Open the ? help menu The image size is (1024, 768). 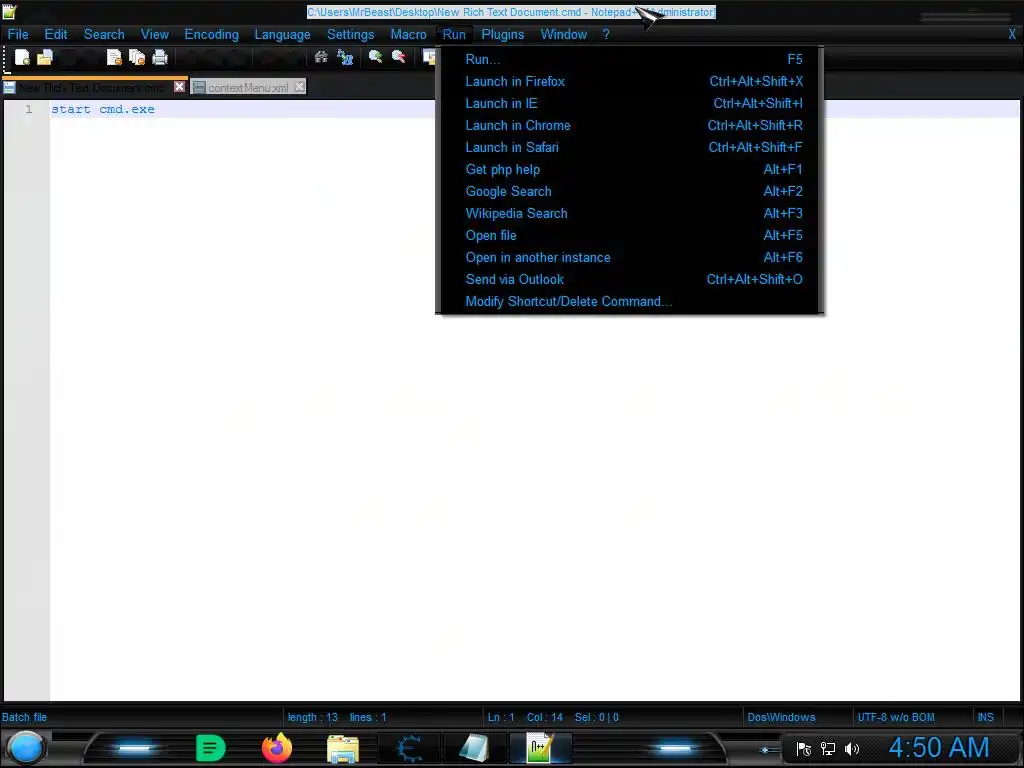(606, 35)
